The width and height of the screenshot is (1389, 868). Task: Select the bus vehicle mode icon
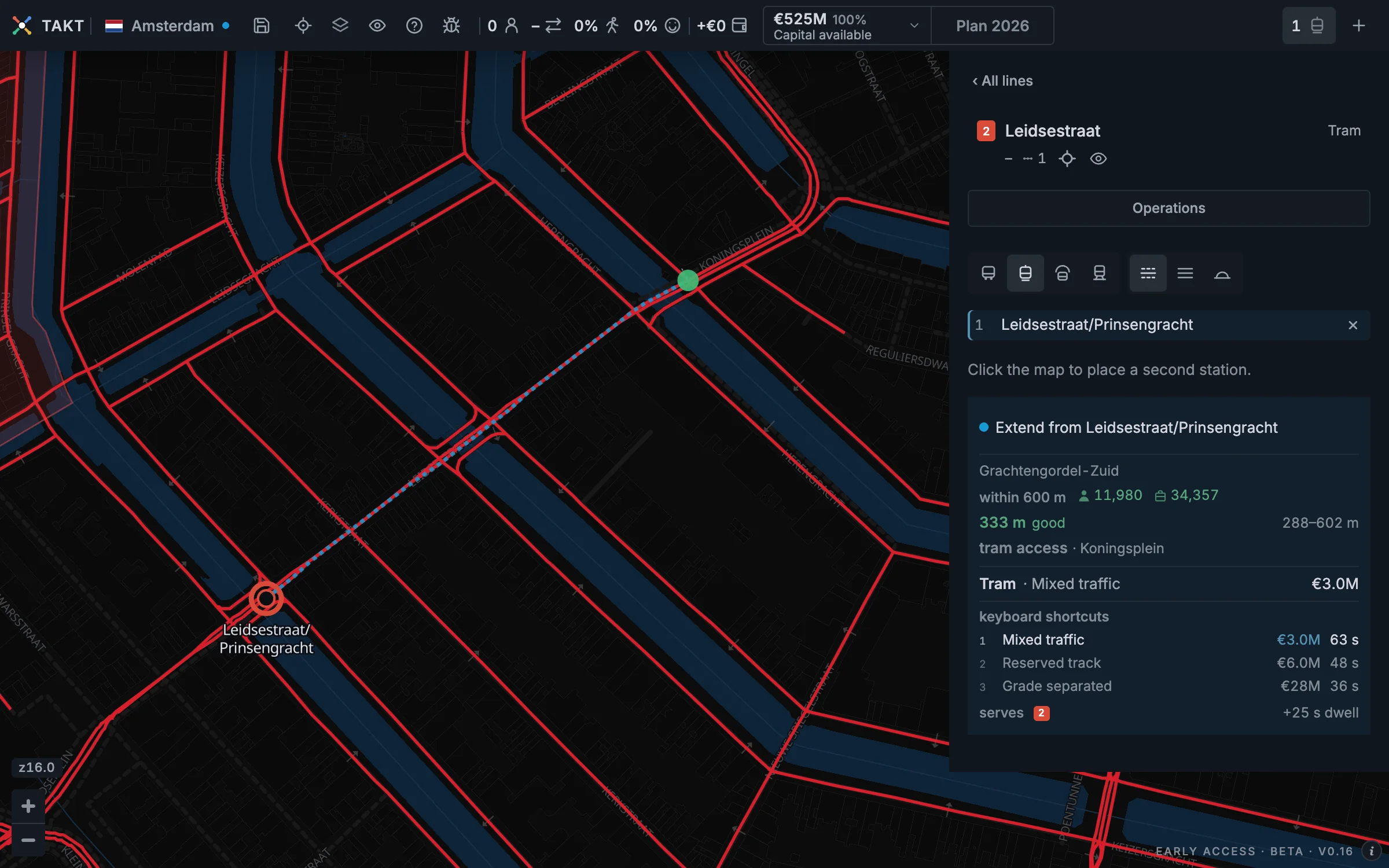989,273
